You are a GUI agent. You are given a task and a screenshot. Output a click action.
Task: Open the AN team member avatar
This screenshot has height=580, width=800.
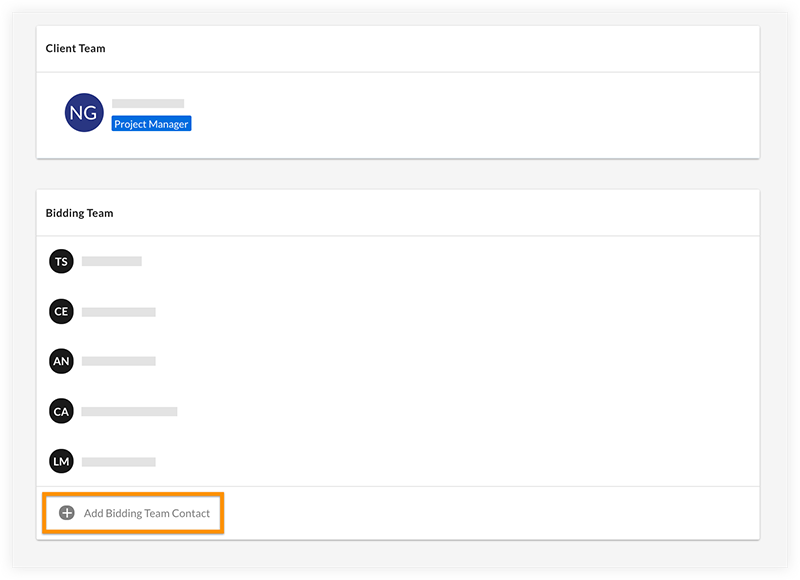pyautogui.click(x=61, y=361)
